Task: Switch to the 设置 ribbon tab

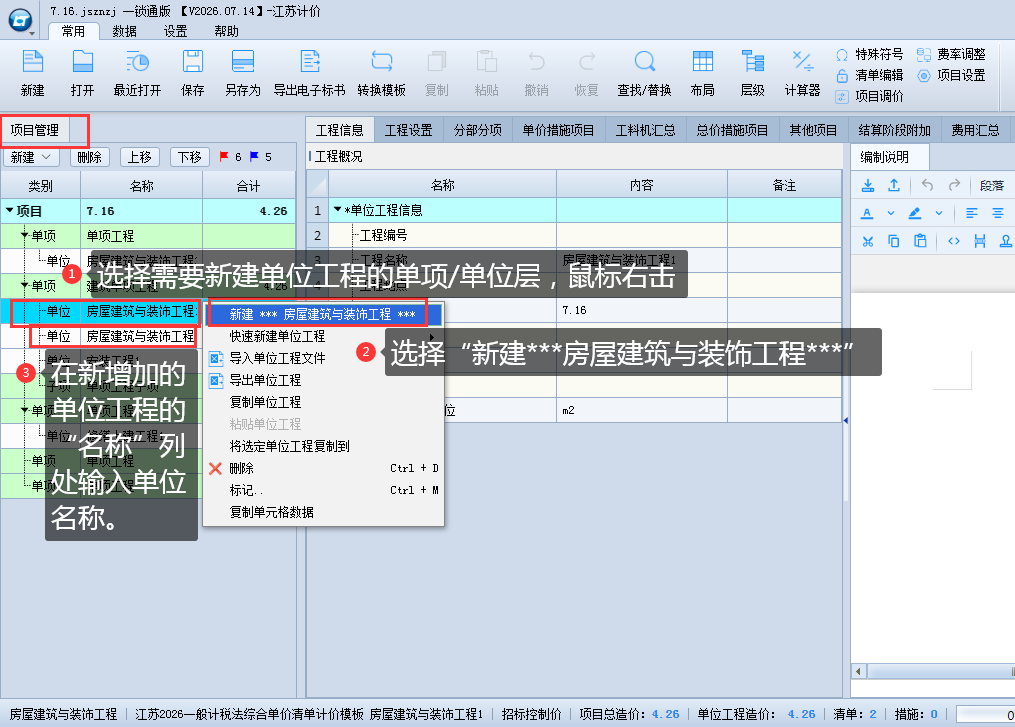Action: [x=175, y=31]
